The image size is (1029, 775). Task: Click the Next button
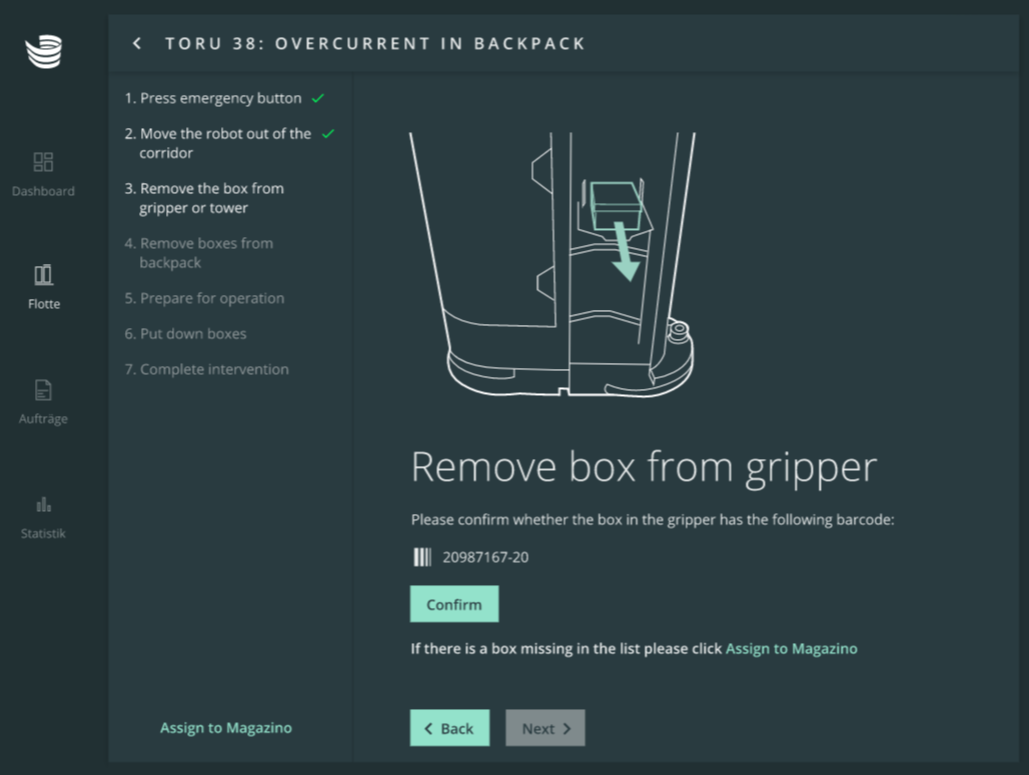pos(545,728)
